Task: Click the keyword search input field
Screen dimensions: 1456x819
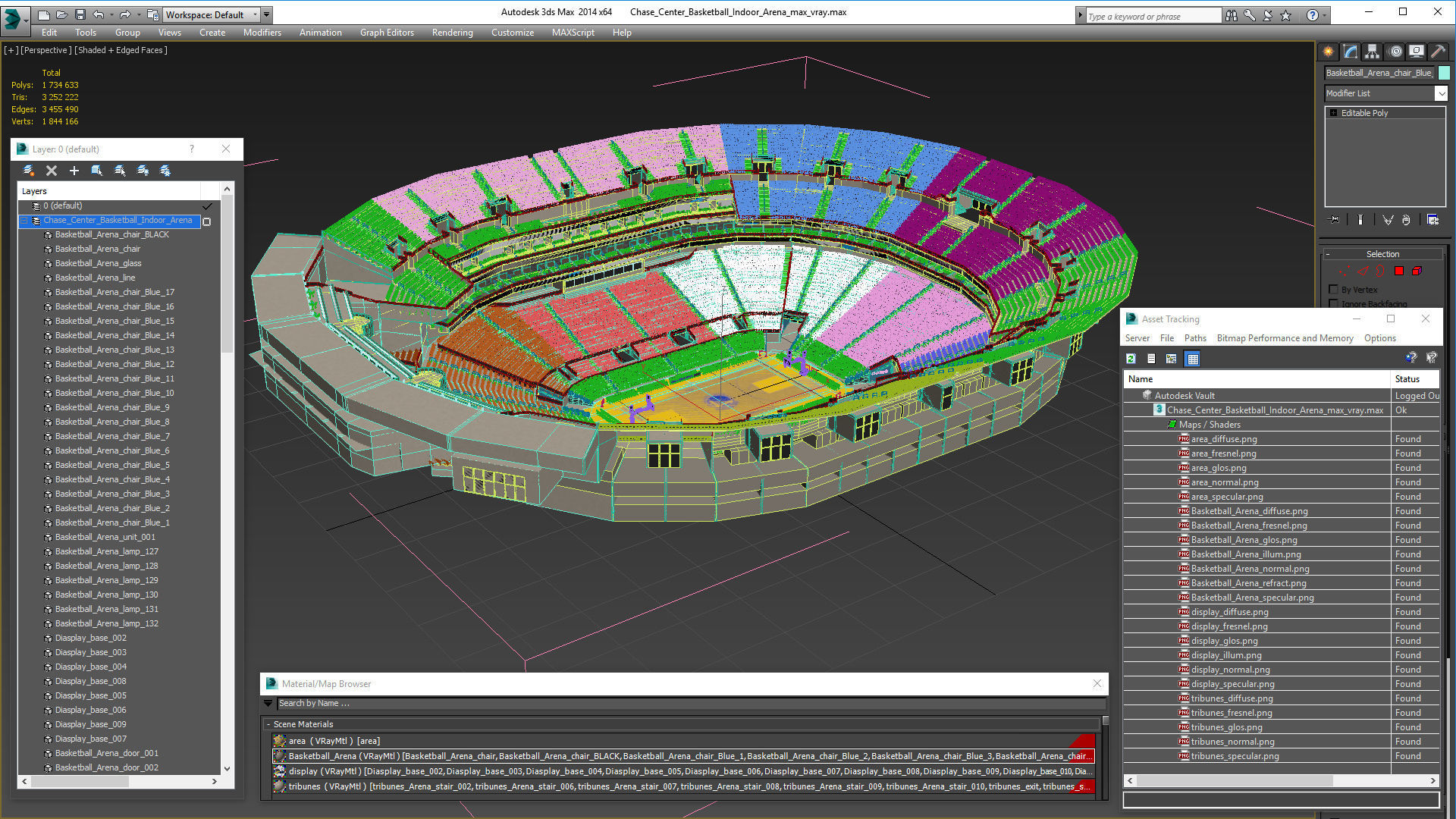Action: coord(1153,16)
